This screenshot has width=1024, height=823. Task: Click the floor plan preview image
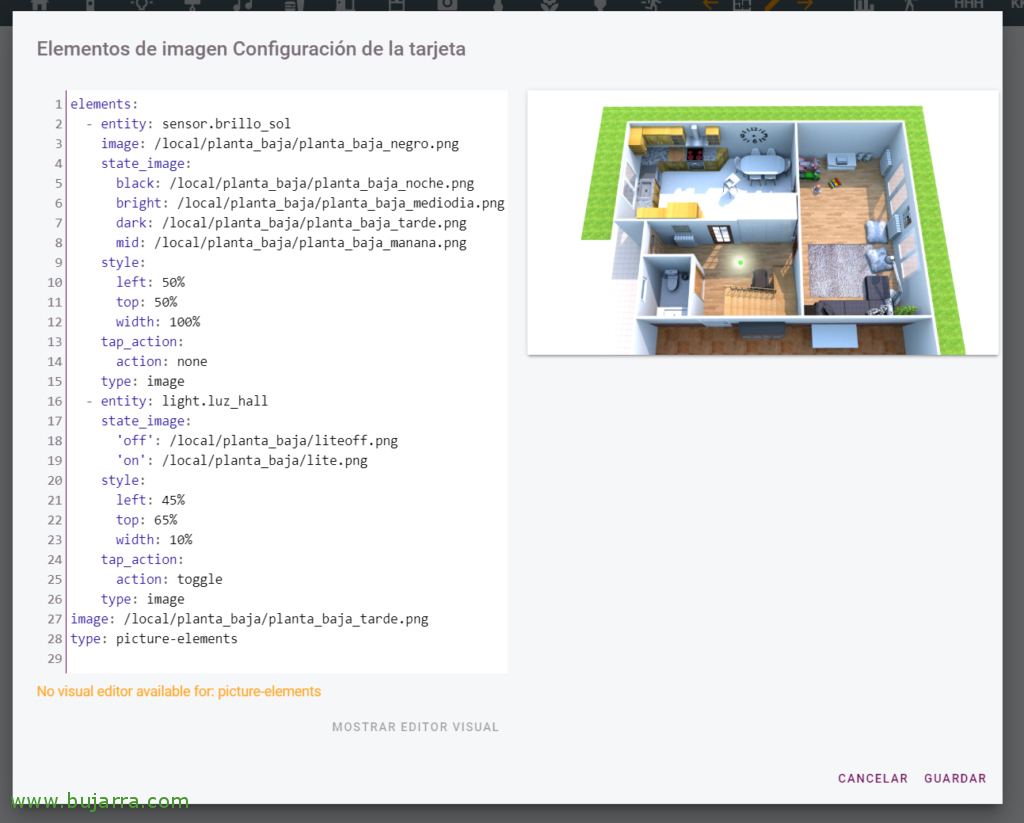(763, 223)
